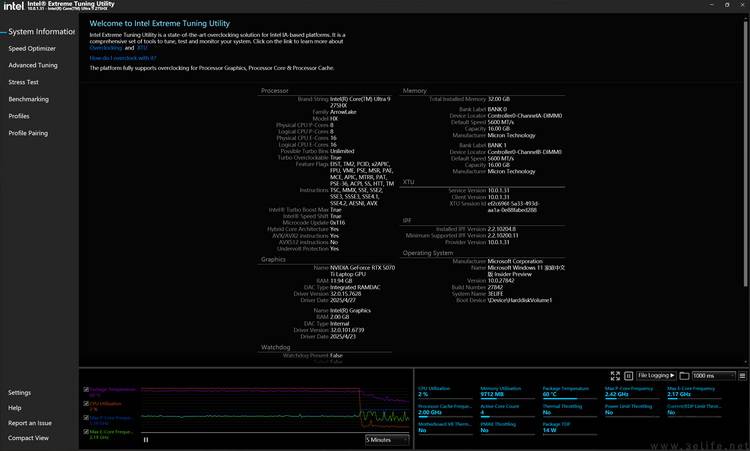This screenshot has height=451, width=750.
Task: Click the Intel logo in title bar
Action: [13, 6]
